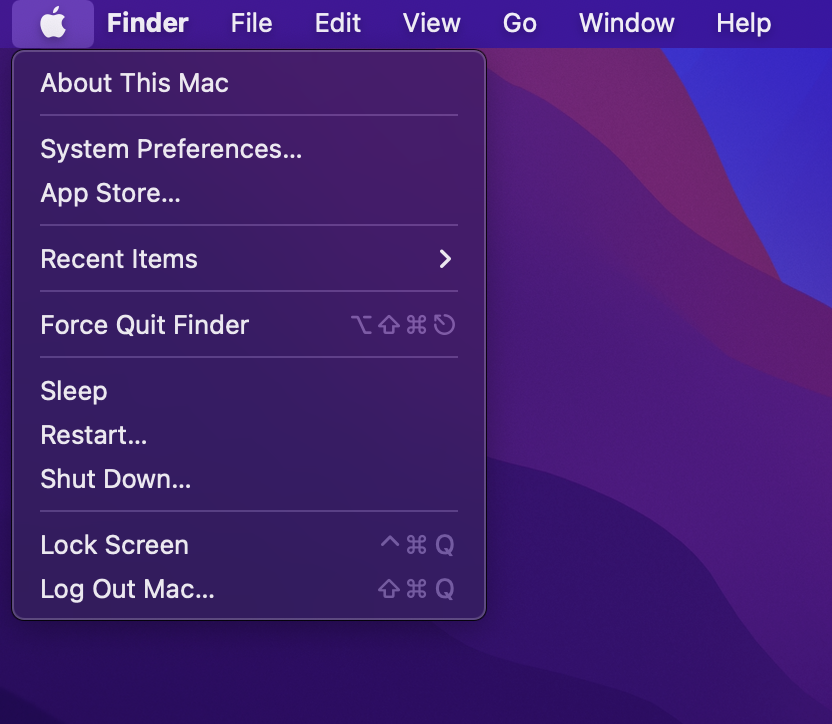832x724 pixels.
Task: Open About This Mac
Action: coord(134,83)
